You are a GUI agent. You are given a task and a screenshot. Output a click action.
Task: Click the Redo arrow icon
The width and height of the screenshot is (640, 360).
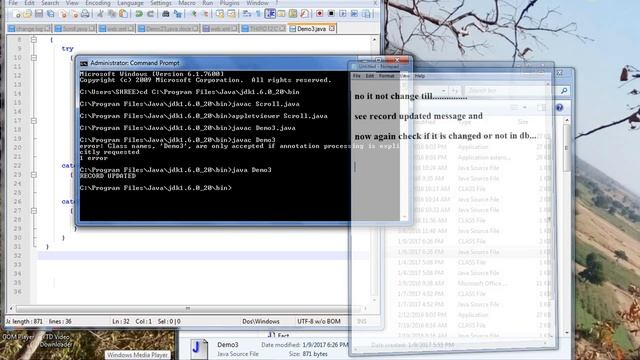pos(150,14)
